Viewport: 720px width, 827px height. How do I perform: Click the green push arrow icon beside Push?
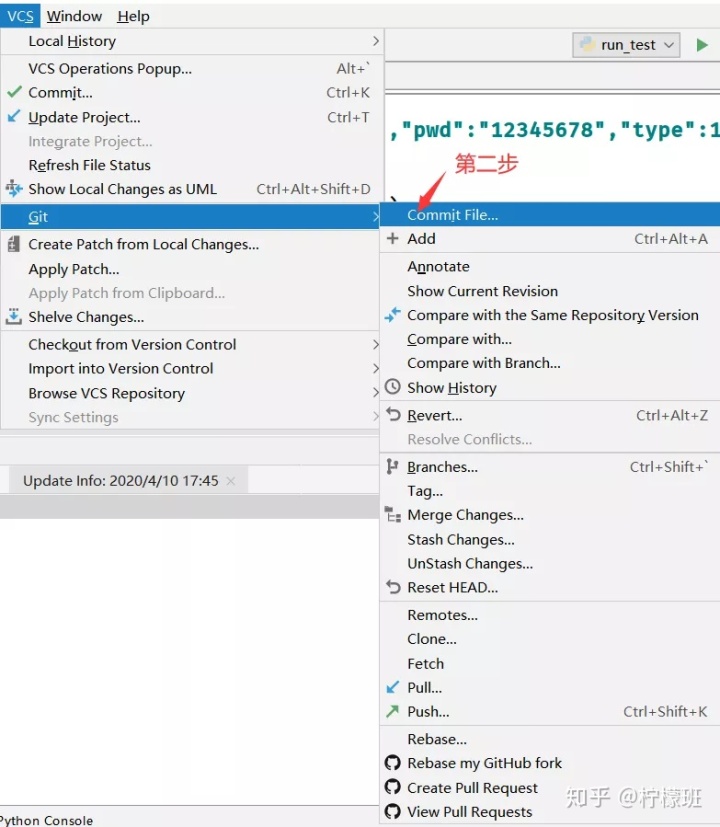click(392, 711)
